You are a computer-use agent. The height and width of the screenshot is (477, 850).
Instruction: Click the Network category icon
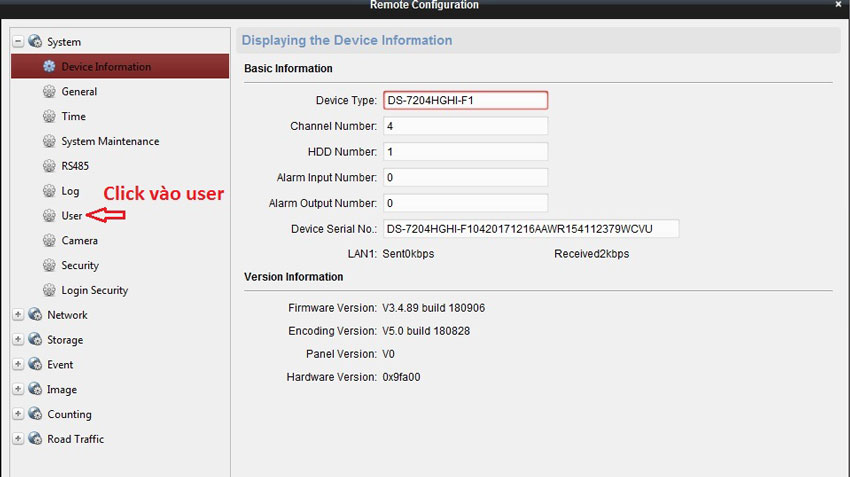(35, 315)
